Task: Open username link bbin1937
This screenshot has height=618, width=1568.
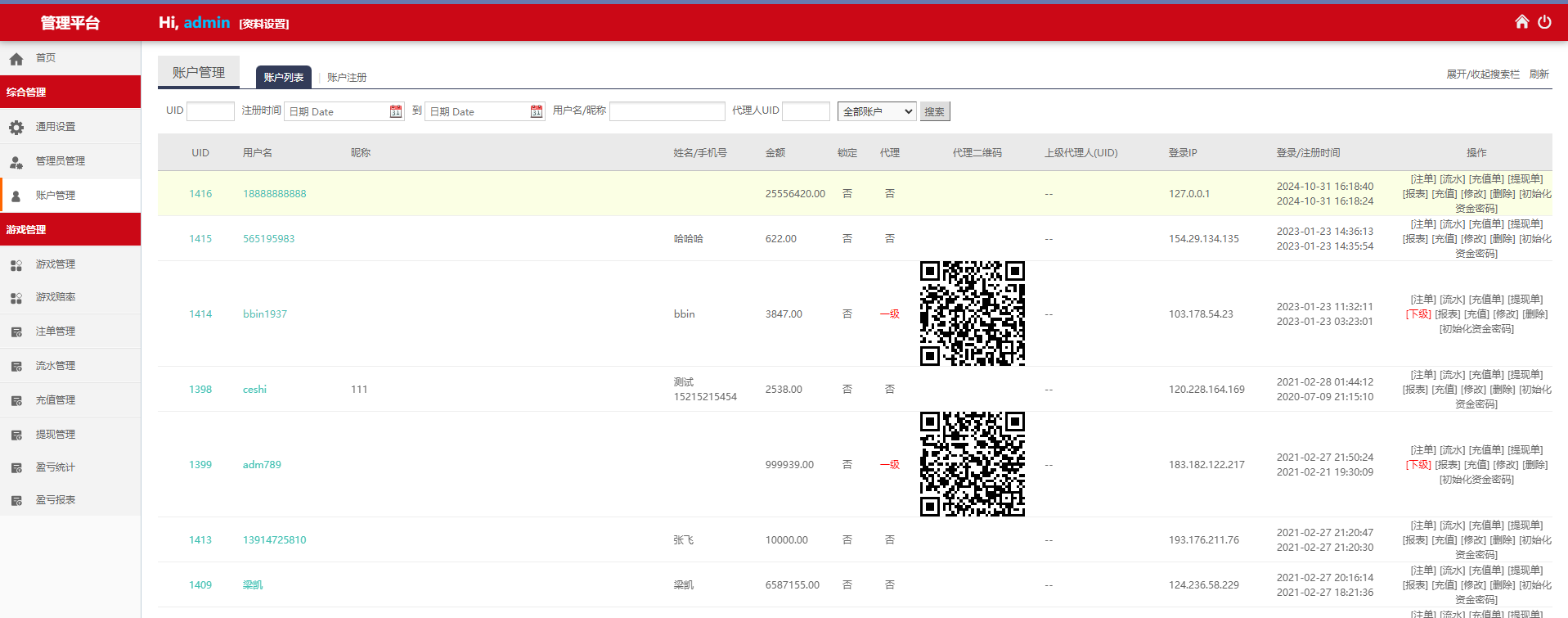Action: click(x=265, y=314)
